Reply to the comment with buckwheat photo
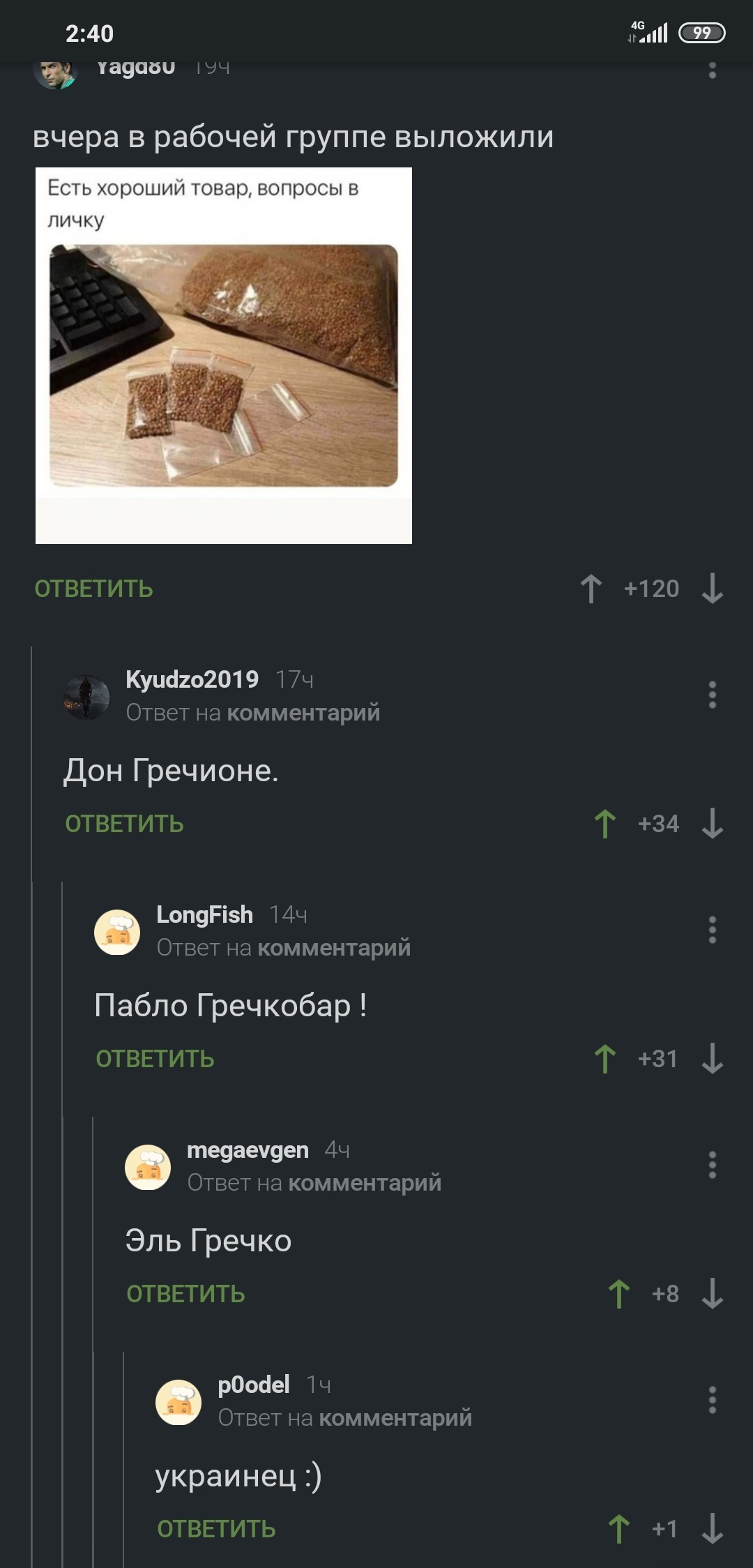753x1568 pixels. tap(93, 589)
